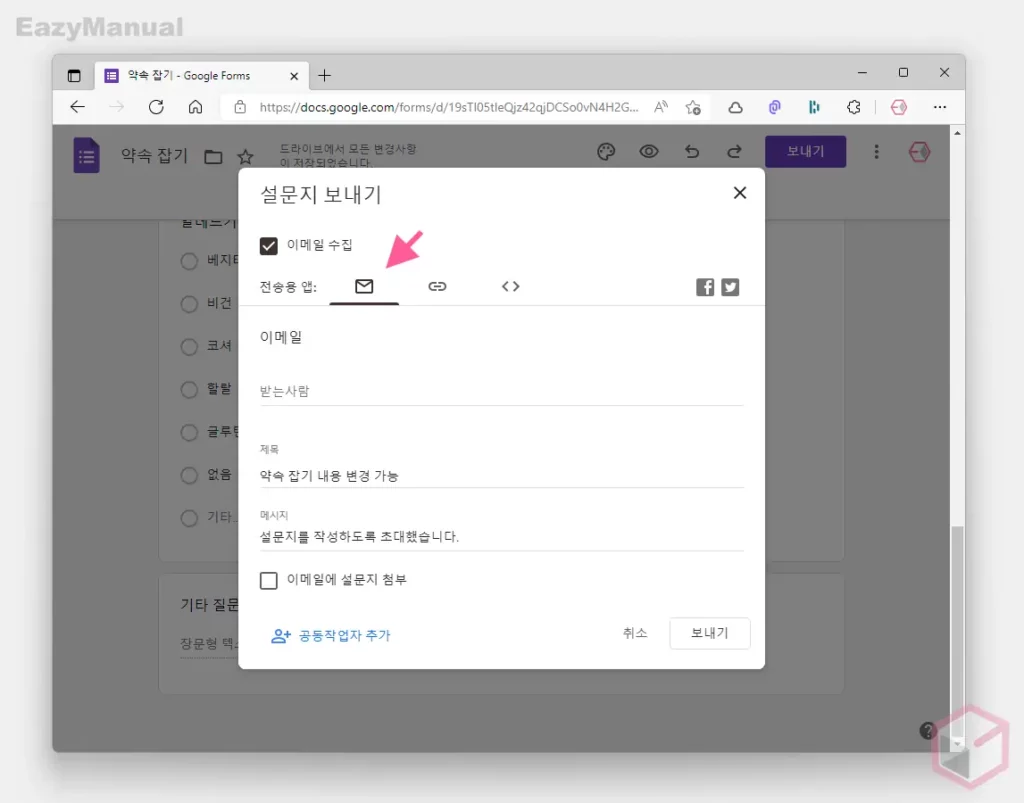
Task: Open the form's three-dot options menu
Action: tap(876, 151)
